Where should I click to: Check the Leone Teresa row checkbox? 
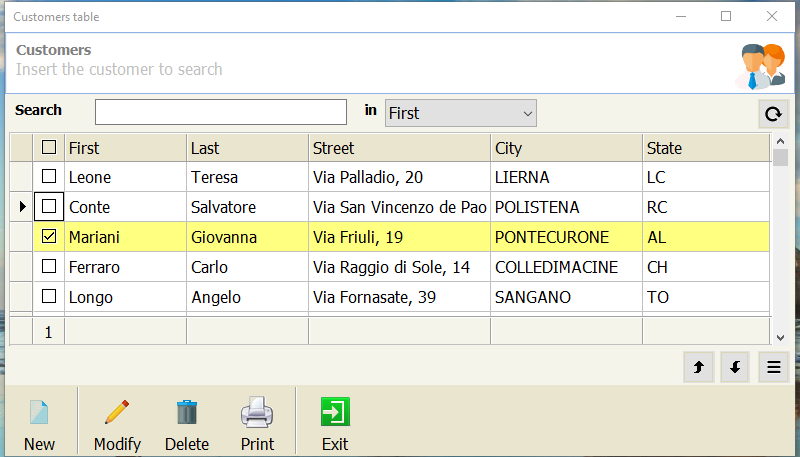49,176
